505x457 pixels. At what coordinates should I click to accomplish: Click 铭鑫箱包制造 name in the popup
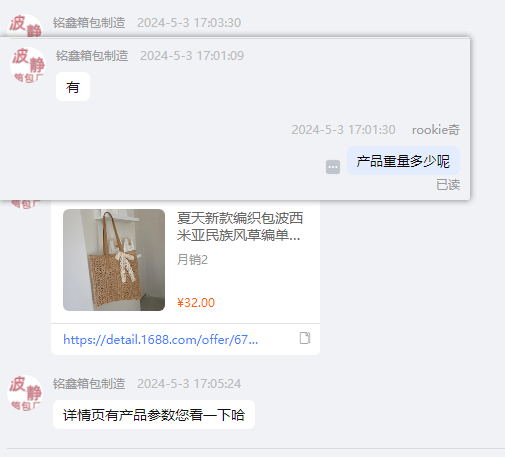(x=92, y=56)
